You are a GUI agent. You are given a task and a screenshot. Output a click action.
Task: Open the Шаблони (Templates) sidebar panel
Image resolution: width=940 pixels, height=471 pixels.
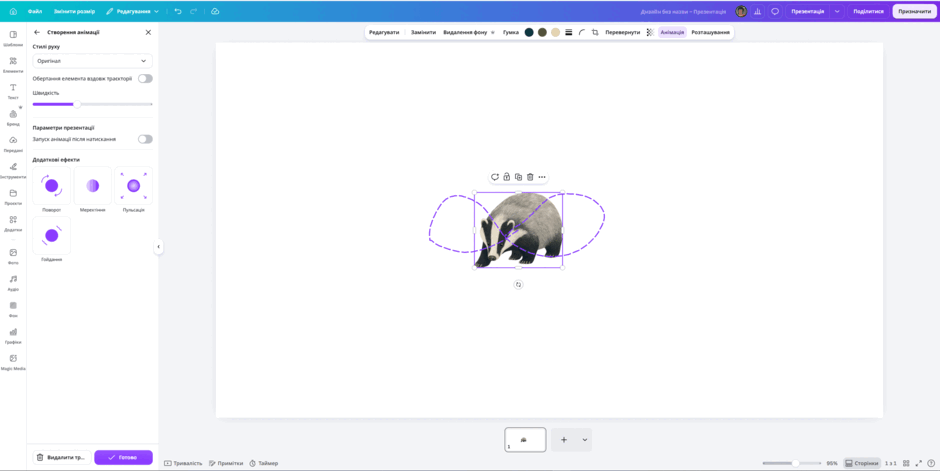coord(13,38)
